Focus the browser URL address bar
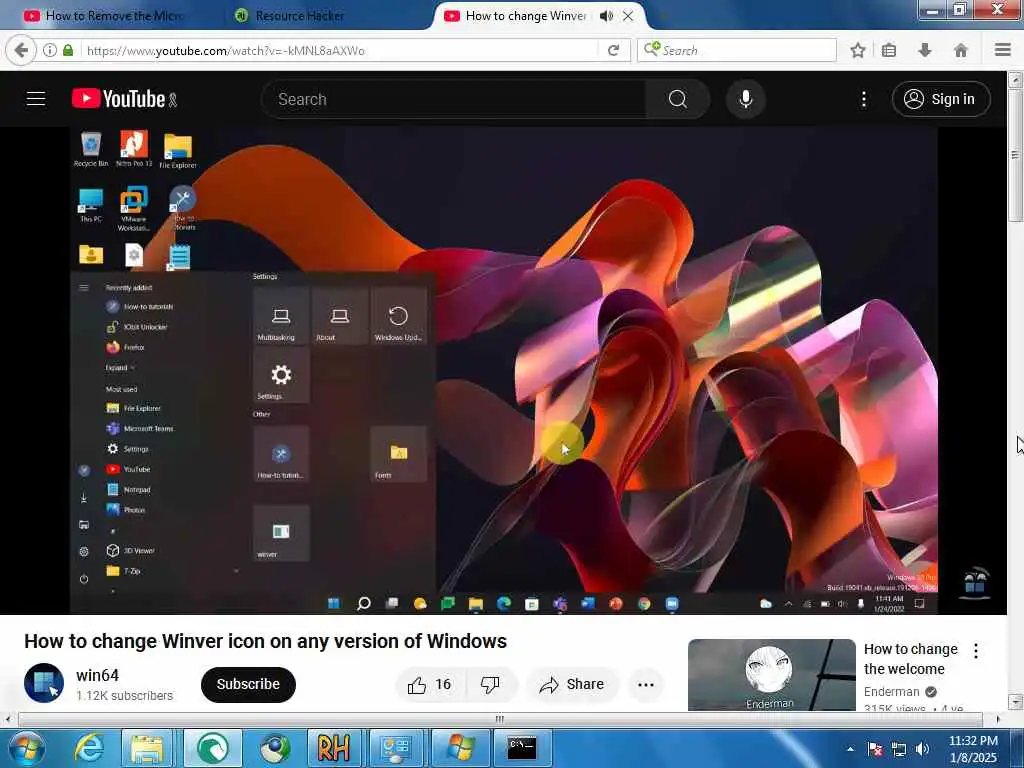The width and height of the screenshot is (1024, 768). tap(340, 50)
